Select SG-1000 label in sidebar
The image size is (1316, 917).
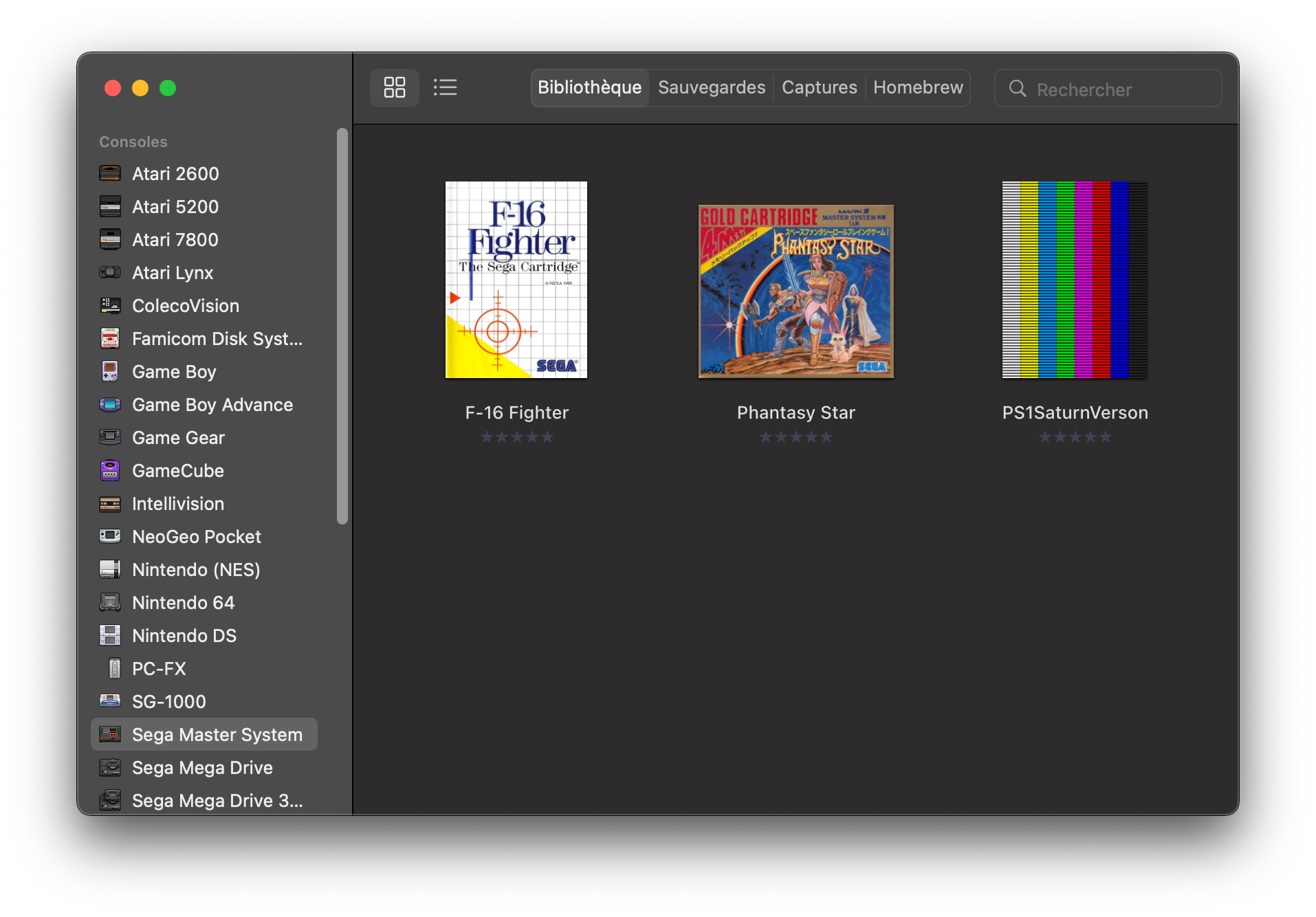tap(169, 702)
